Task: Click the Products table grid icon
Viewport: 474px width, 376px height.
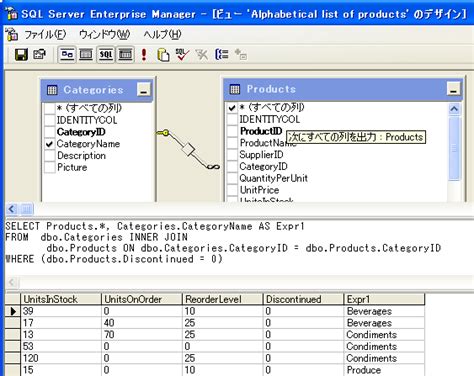Action: [x=235, y=89]
